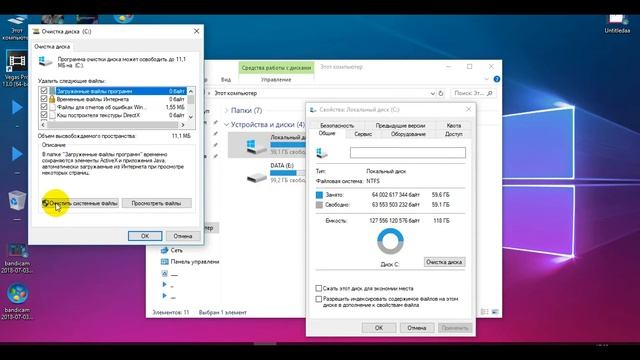The image size is (640, 360).
Task: Click 'Просмотреть файлы' button
Action: point(156,203)
